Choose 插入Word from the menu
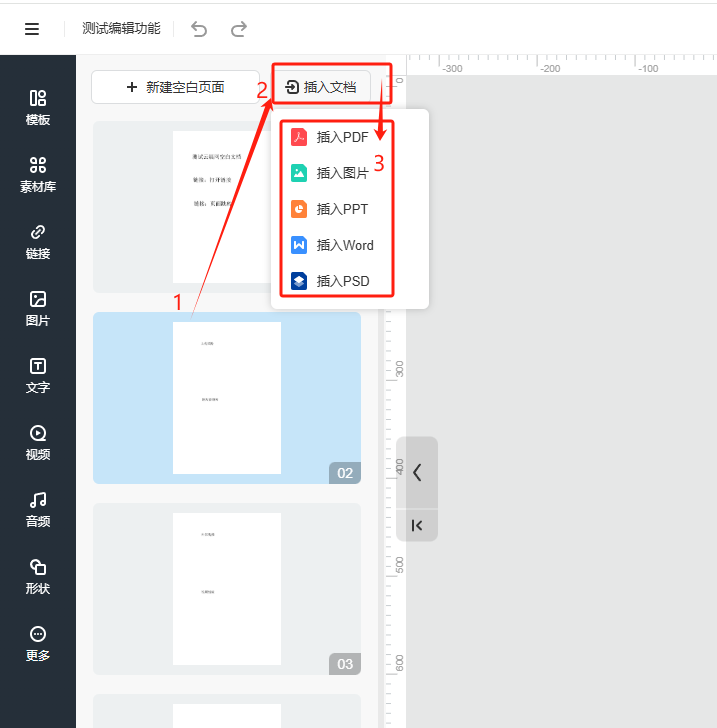Viewport: 717px width, 728px height. pos(344,245)
